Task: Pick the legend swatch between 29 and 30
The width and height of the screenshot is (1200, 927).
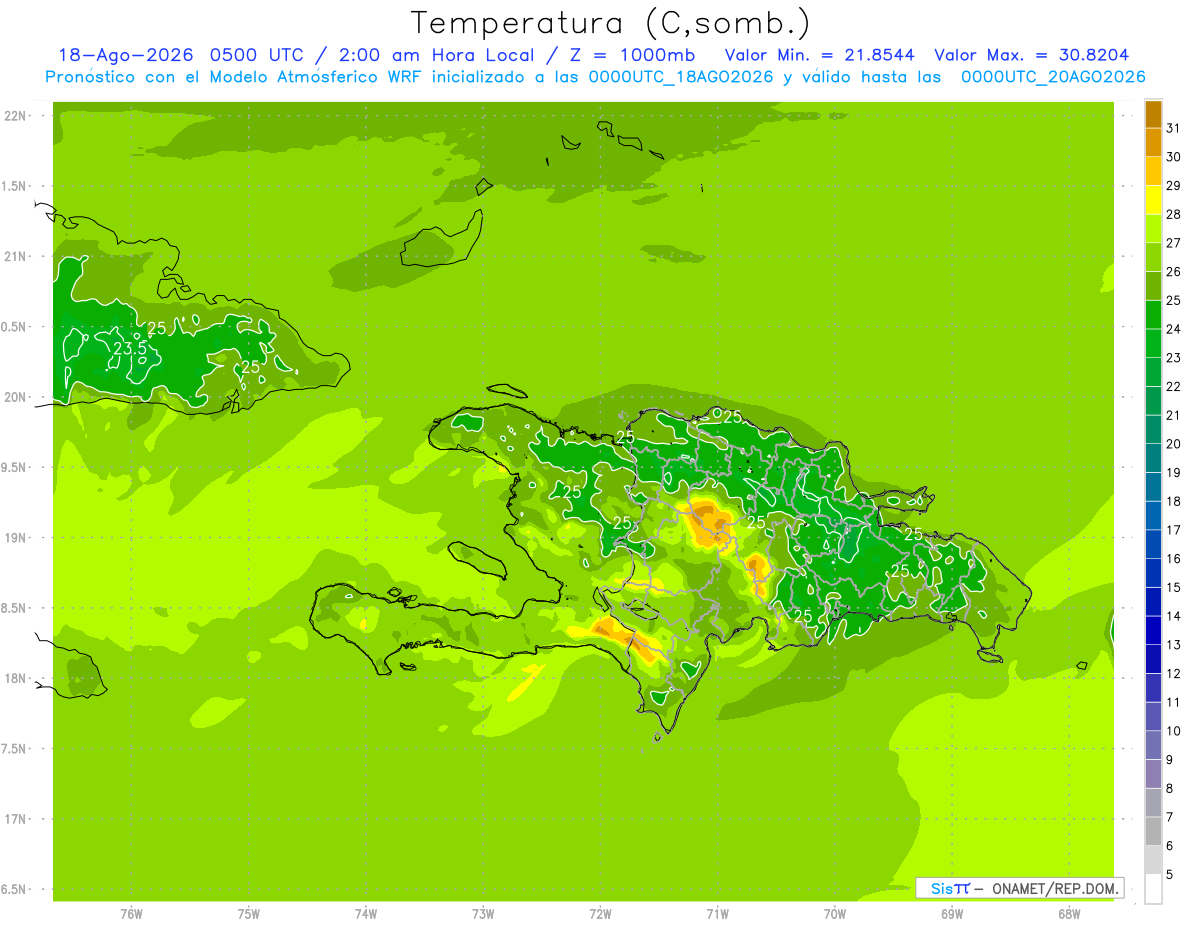Action: click(x=1153, y=172)
